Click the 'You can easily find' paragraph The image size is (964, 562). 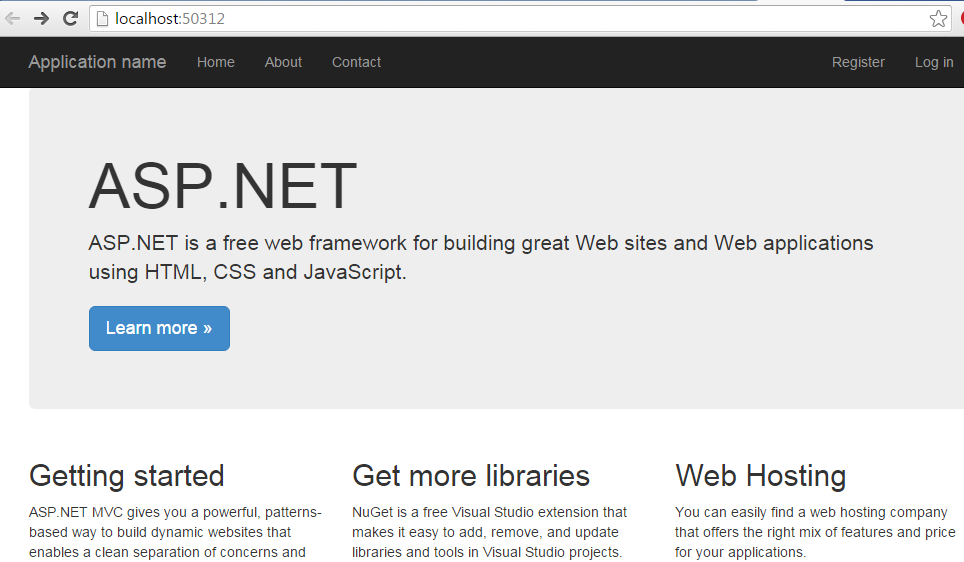click(815, 532)
